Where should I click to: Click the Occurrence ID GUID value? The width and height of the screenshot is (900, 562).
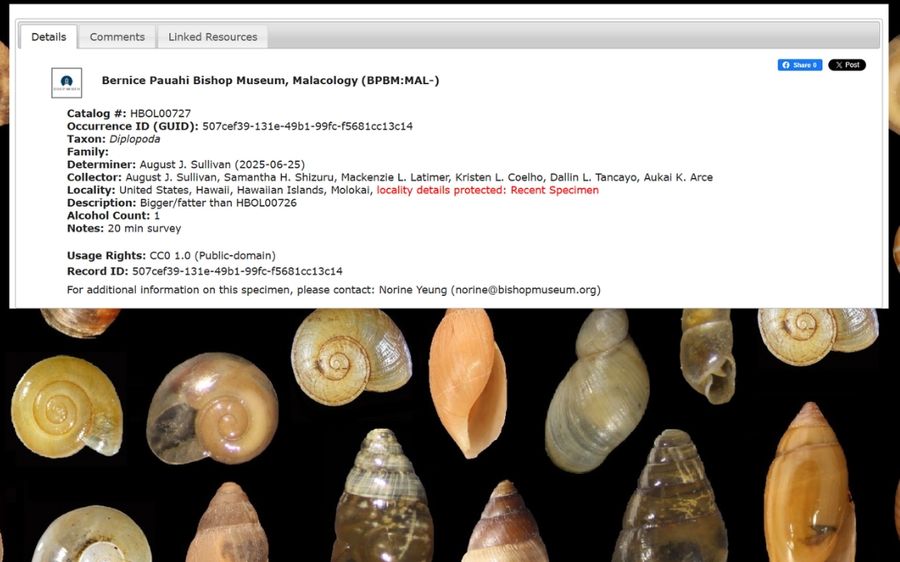tap(307, 126)
